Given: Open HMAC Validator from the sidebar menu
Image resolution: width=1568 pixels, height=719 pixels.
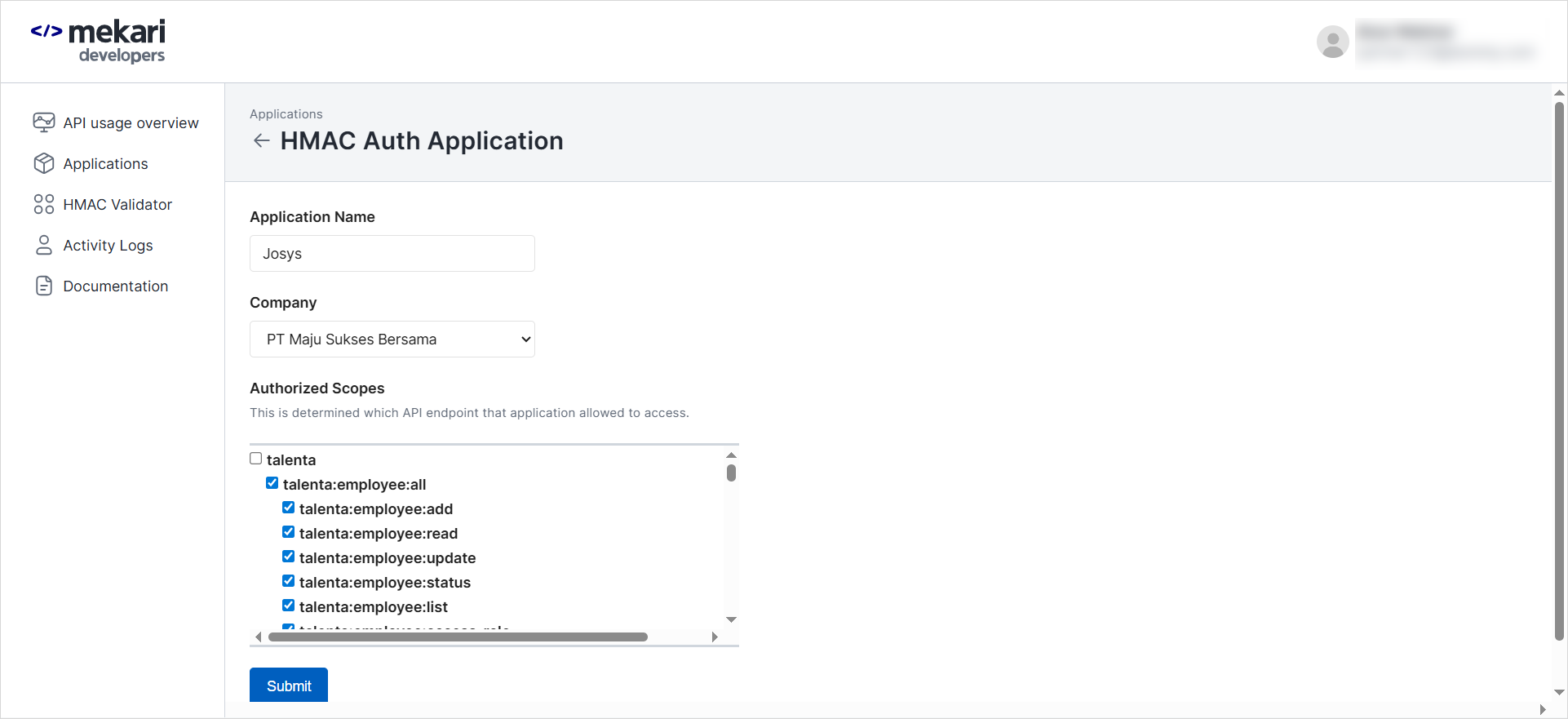Looking at the screenshot, I should [x=117, y=205].
